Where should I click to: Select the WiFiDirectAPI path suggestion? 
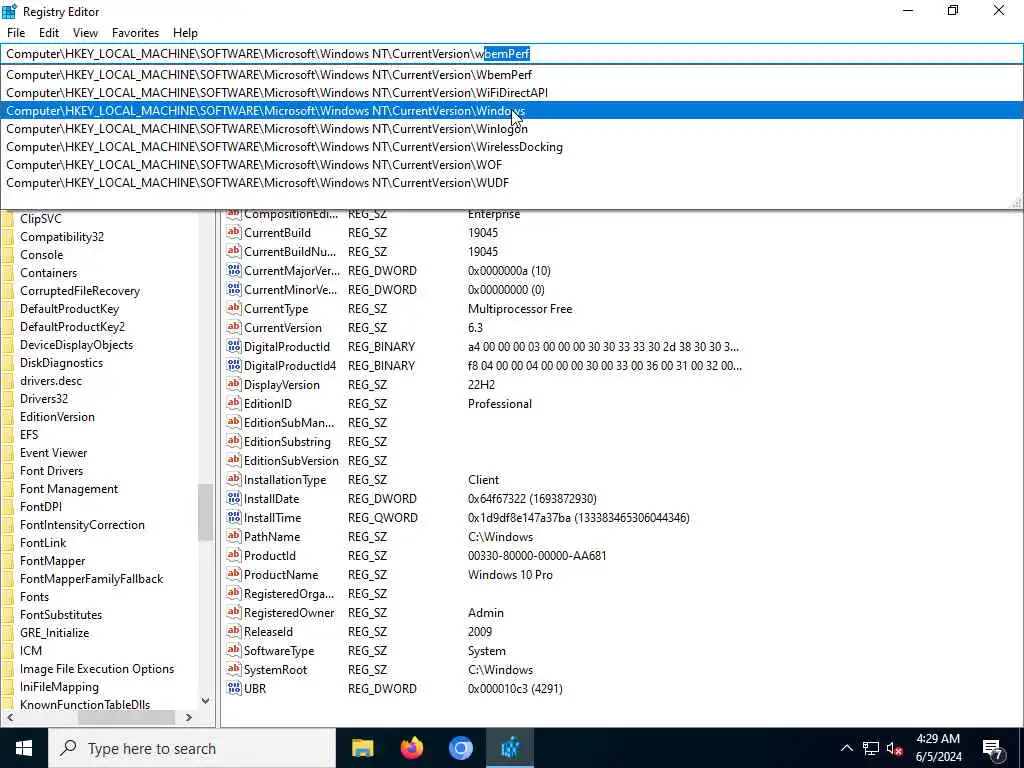point(512,93)
